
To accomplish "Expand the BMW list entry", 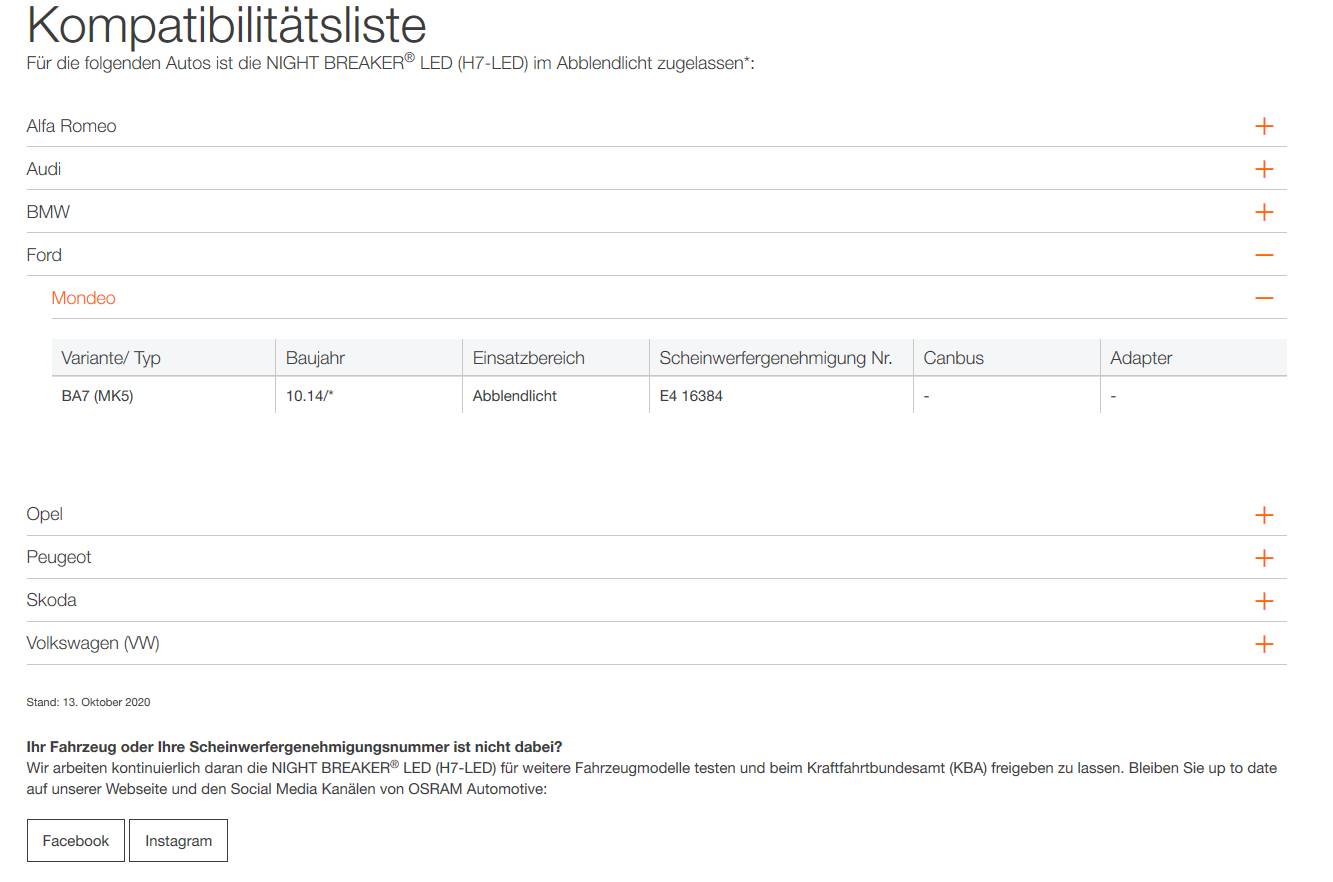I will point(48,212).
